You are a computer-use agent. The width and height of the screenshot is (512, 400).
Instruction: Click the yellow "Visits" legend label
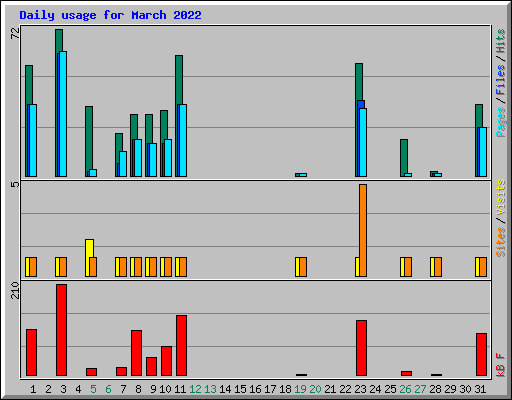(x=501, y=198)
